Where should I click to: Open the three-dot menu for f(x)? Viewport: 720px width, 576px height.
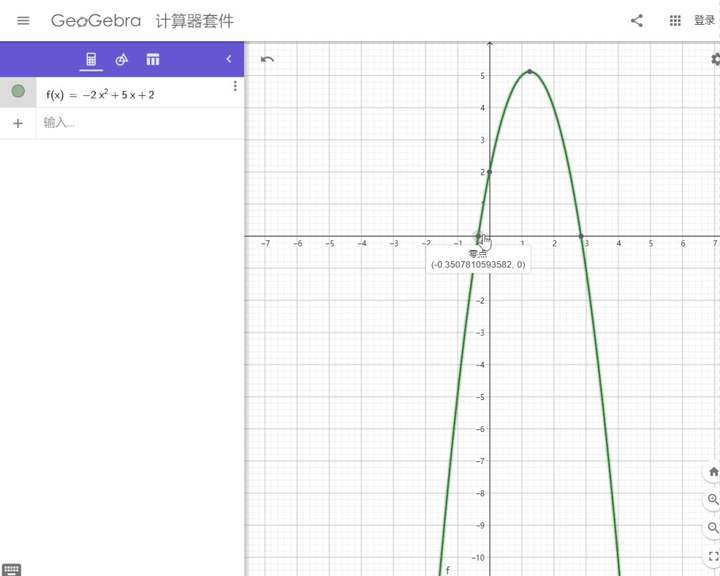235,86
